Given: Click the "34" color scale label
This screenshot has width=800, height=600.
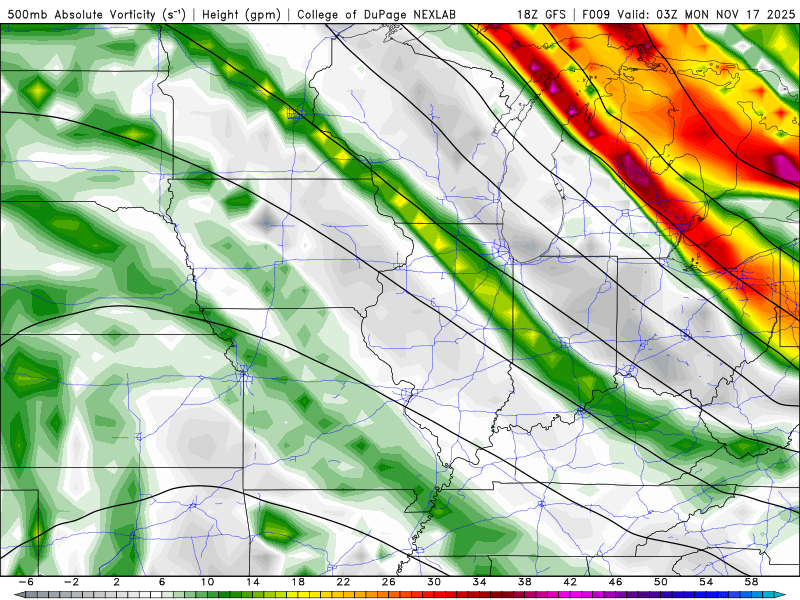Looking at the screenshot, I should point(480,582).
